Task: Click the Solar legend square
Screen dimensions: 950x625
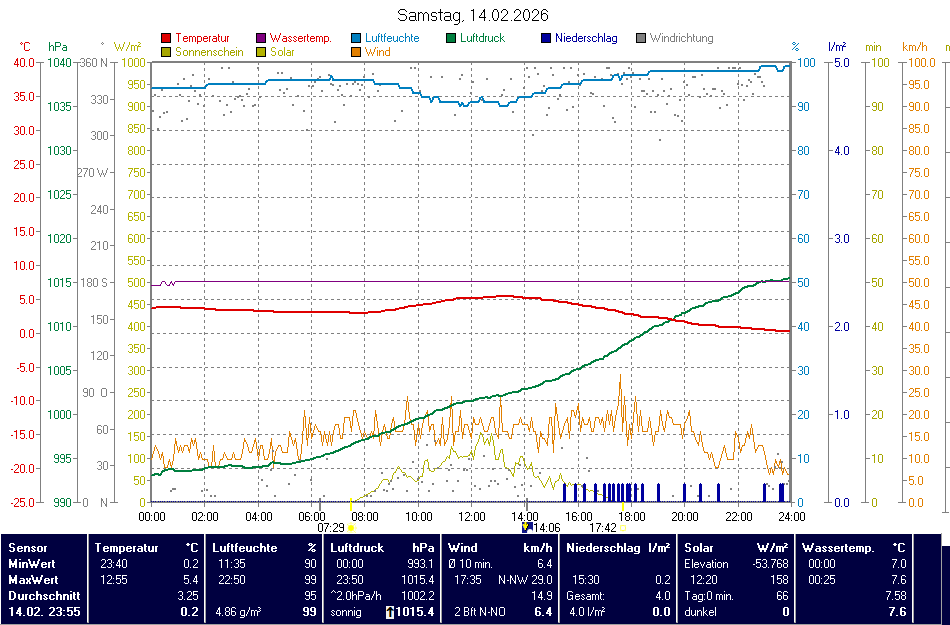Action: tap(261, 52)
